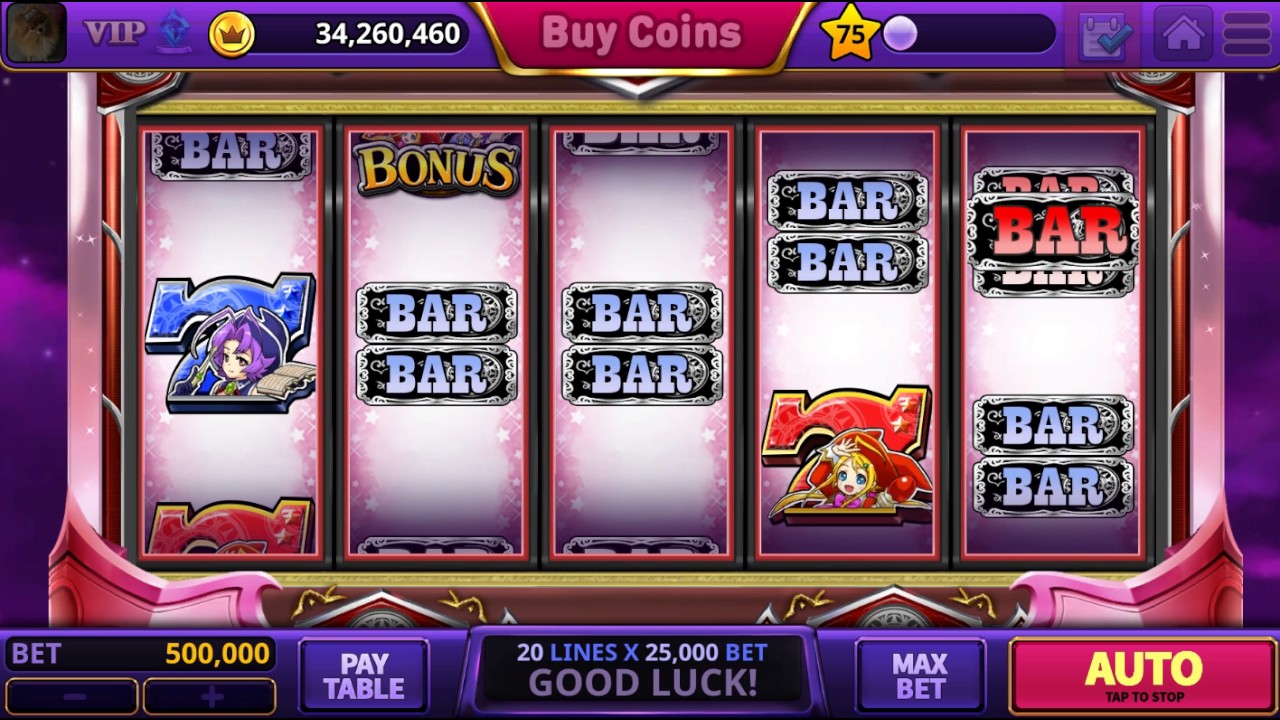Click the red BAR symbol on fifth reel
Image resolution: width=1280 pixels, height=720 pixels.
coord(1053,232)
